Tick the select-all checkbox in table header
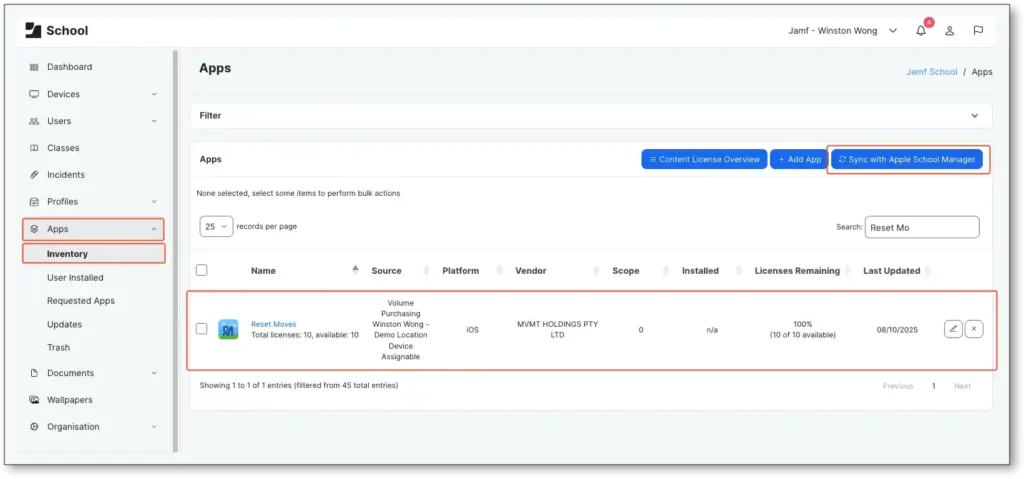Screen dimensions: 1024x479 pos(202,270)
